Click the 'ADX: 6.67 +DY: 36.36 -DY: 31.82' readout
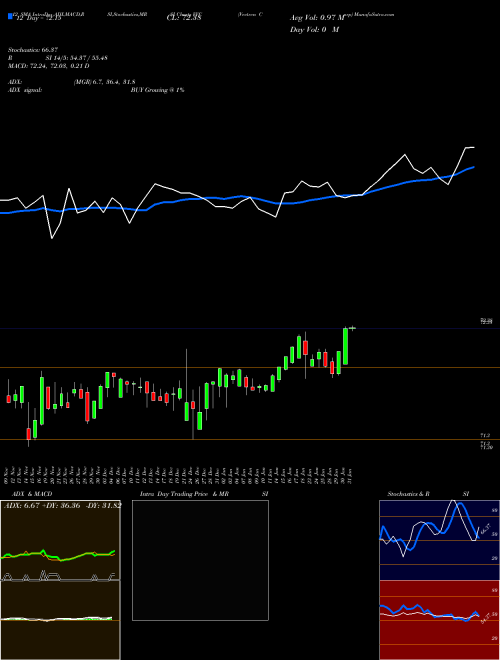500x660 pixels. [63, 505]
